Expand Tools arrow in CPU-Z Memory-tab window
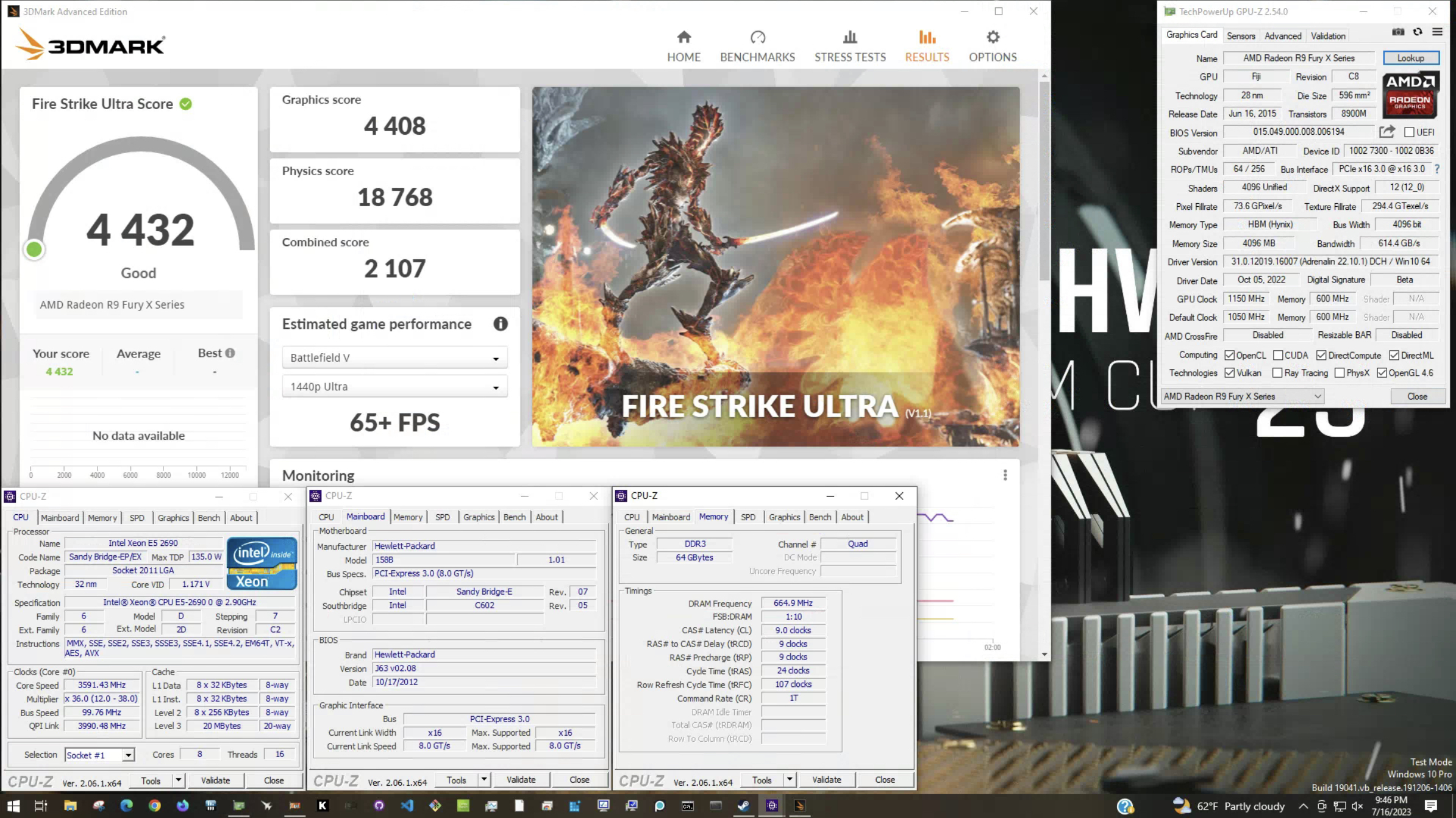This screenshot has width=1456, height=818. point(790,780)
